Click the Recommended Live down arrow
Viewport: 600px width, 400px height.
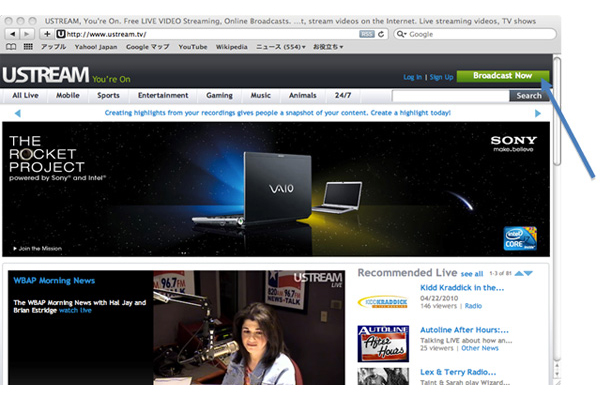[528, 273]
